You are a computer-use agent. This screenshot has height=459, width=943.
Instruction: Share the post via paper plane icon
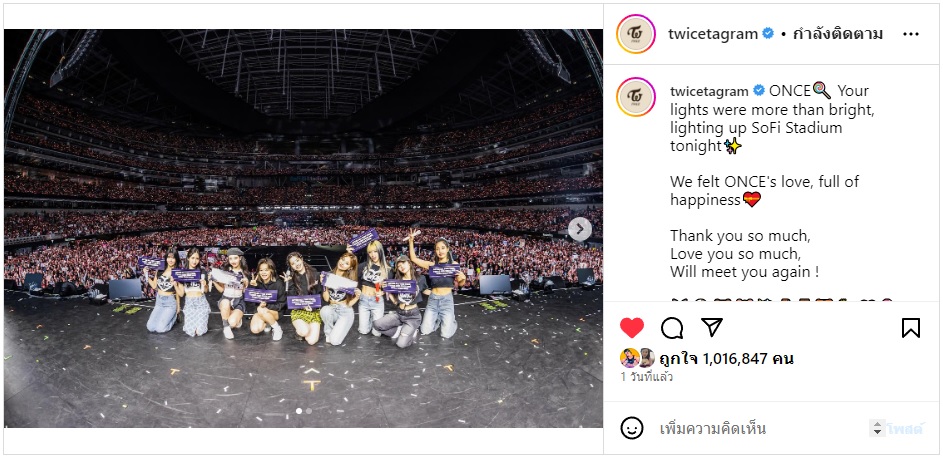[x=711, y=327]
